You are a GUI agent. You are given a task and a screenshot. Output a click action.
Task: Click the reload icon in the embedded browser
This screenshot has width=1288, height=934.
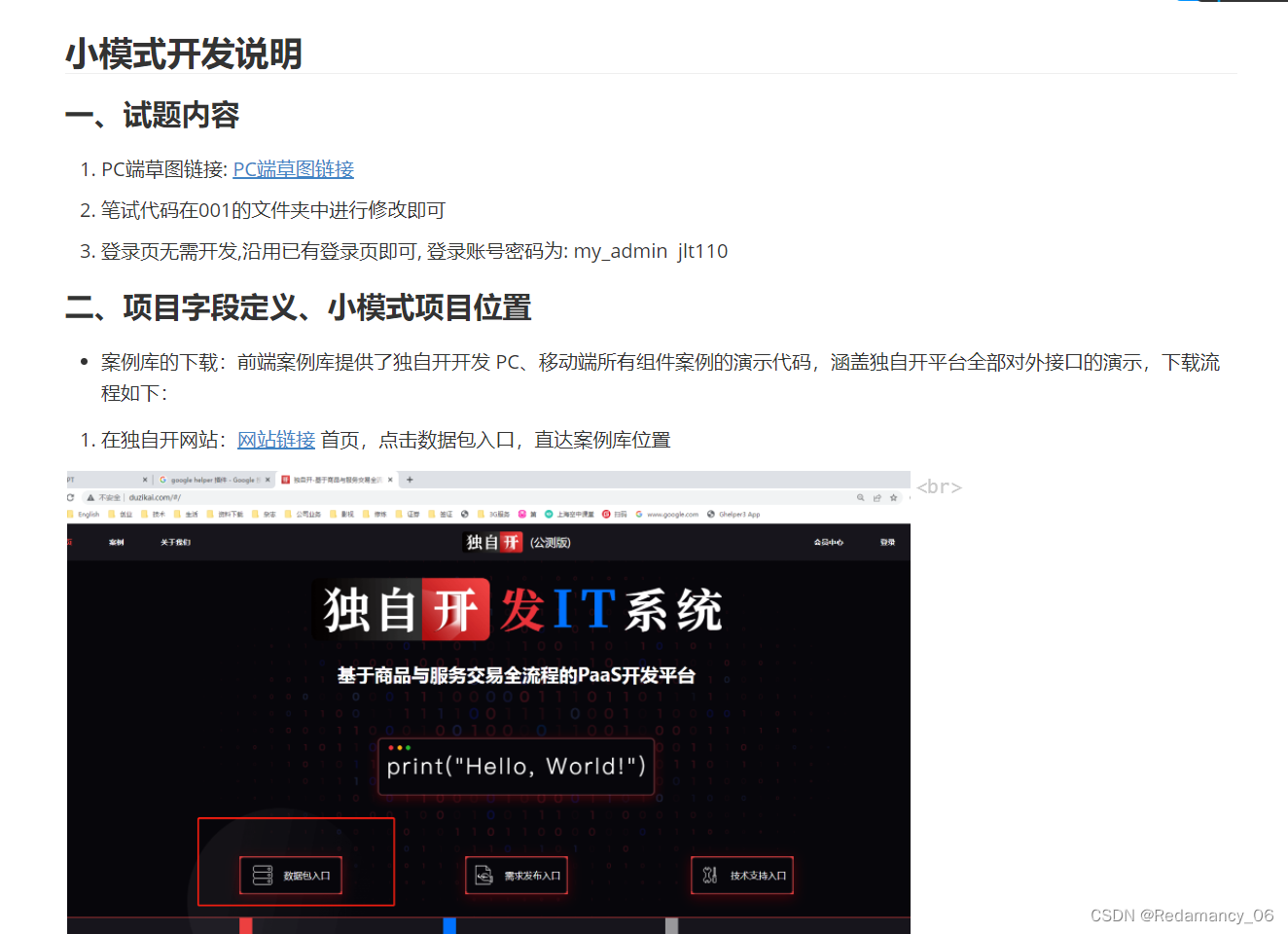tap(70, 497)
